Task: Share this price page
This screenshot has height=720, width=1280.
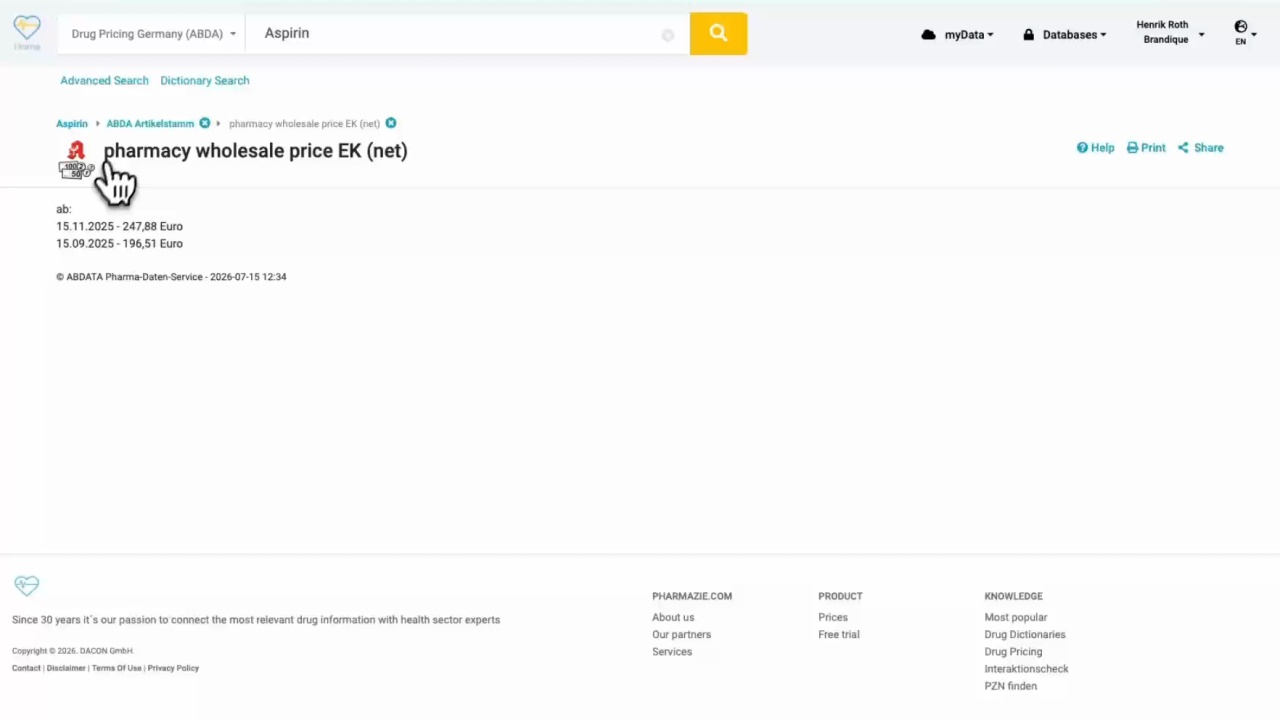Action: (x=1200, y=148)
